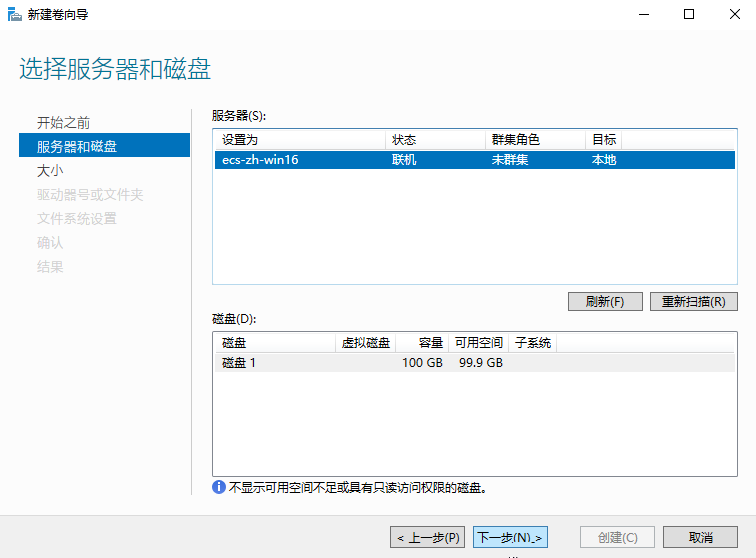This screenshot has height=558, width=756.
Task: Cancel the wizard with 取消 button
Action: pos(700,538)
